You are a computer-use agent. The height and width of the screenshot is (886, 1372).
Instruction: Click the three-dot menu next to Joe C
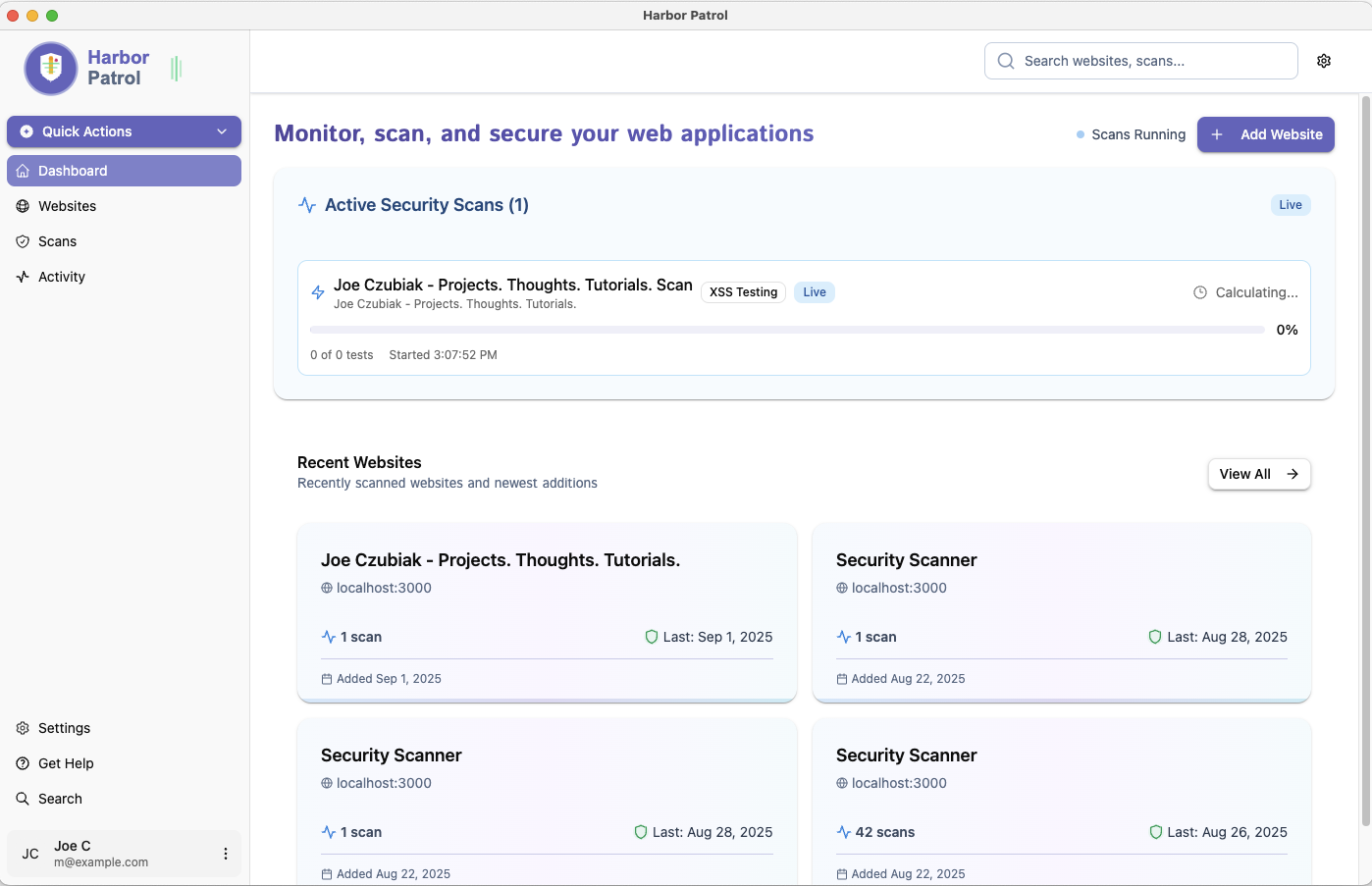point(226,854)
